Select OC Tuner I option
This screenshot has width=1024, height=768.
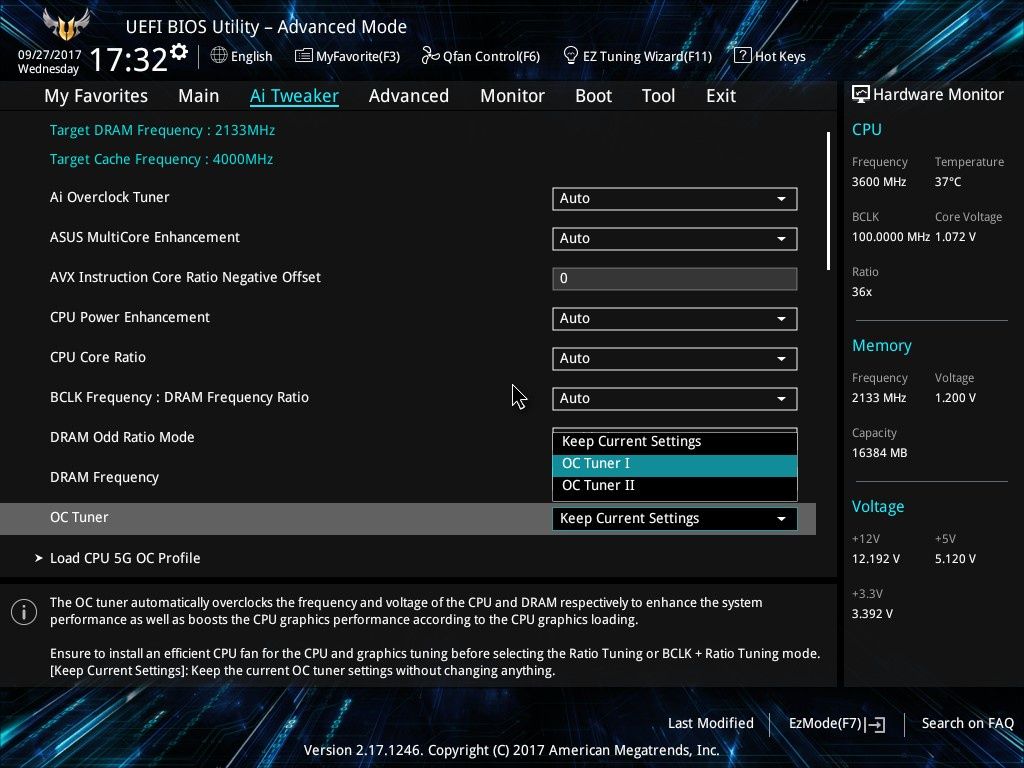[x=675, y=464]
